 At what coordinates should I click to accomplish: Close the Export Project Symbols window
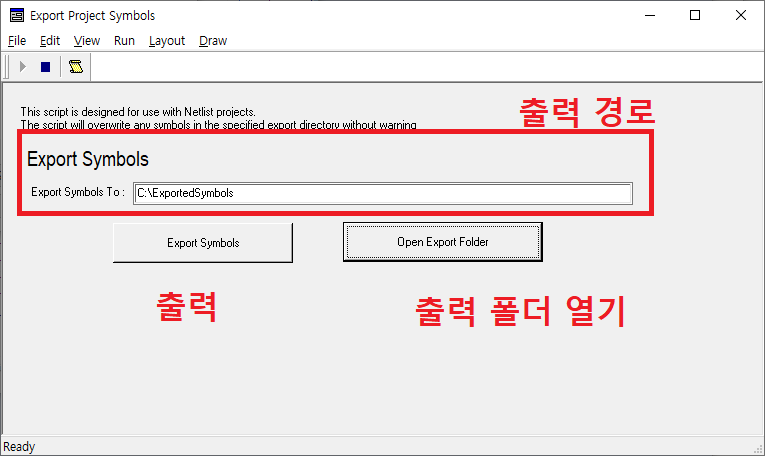coord(740,16)
